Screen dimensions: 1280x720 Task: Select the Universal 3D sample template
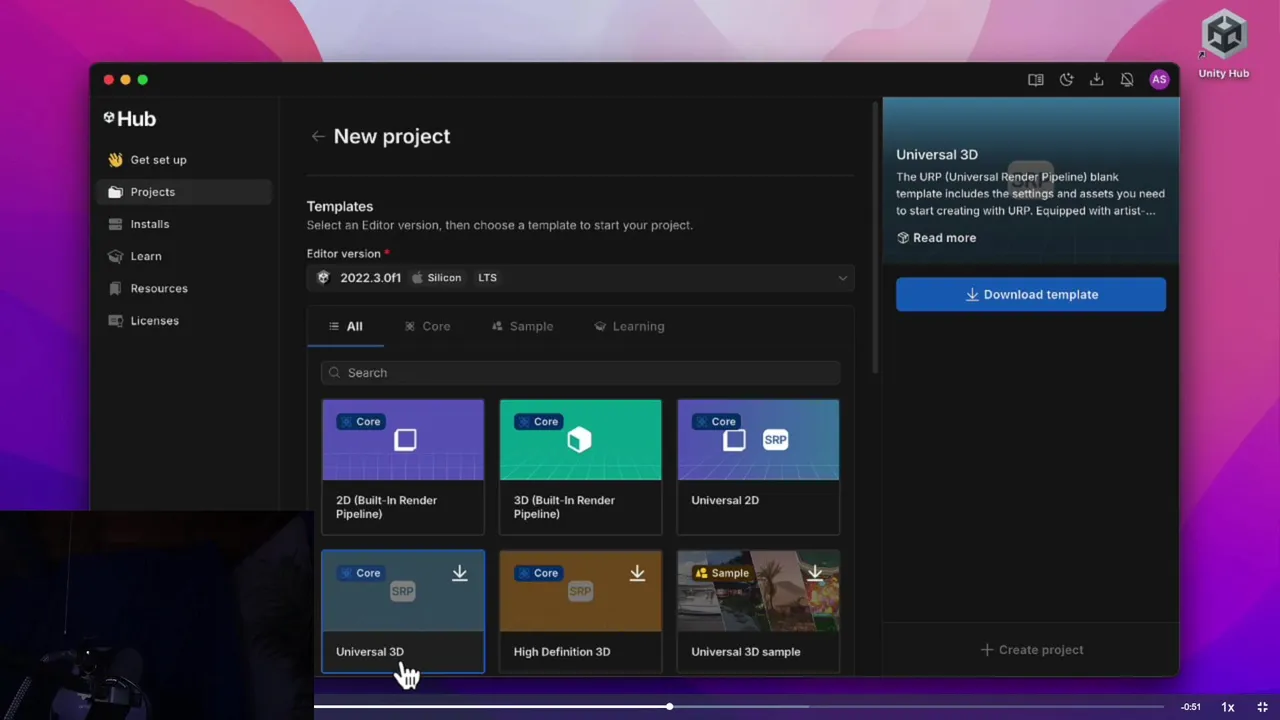[x=758, y=611]
